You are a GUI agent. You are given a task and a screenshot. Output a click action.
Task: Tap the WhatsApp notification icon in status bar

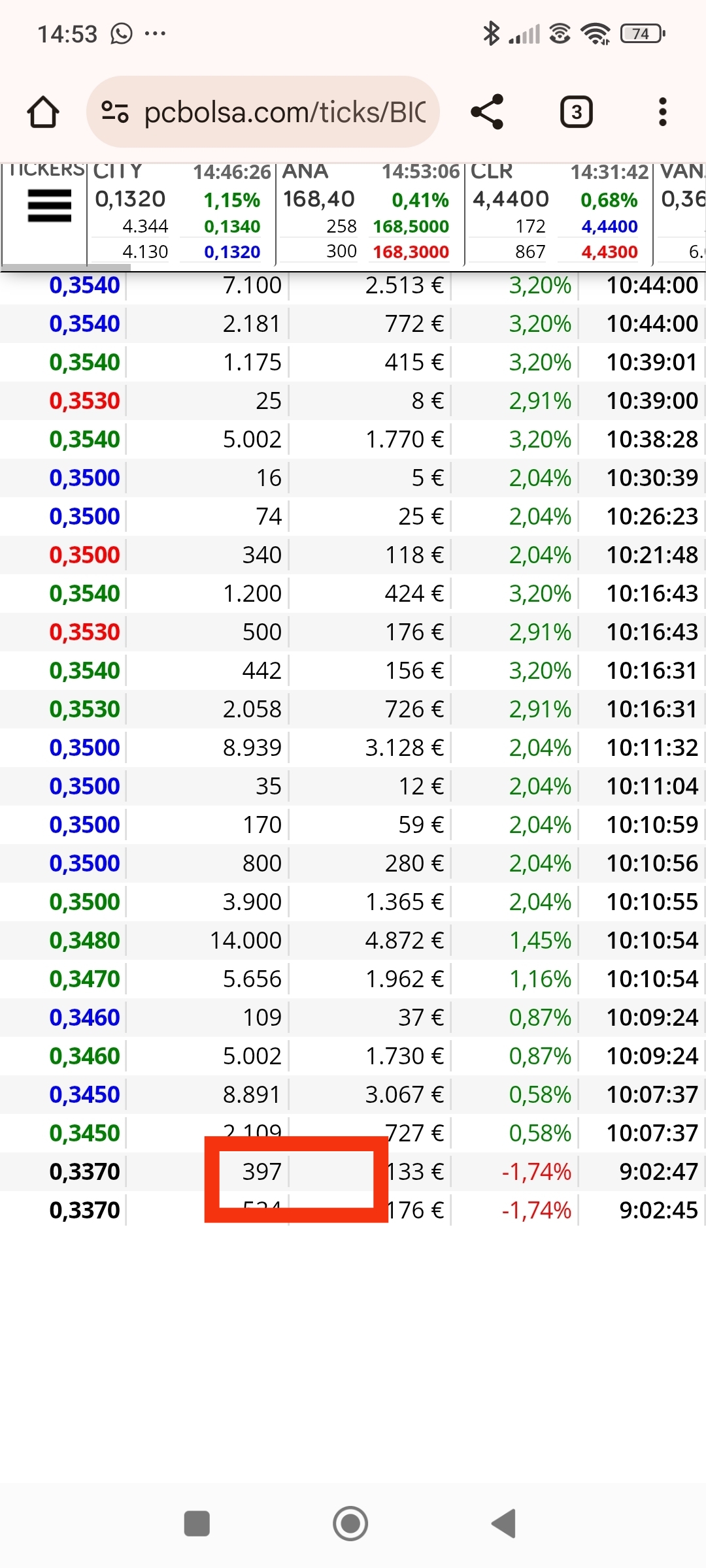122,33
